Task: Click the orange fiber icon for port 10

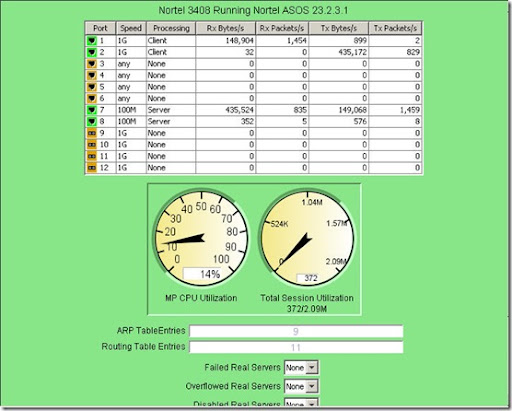Action: coord(92,145)
